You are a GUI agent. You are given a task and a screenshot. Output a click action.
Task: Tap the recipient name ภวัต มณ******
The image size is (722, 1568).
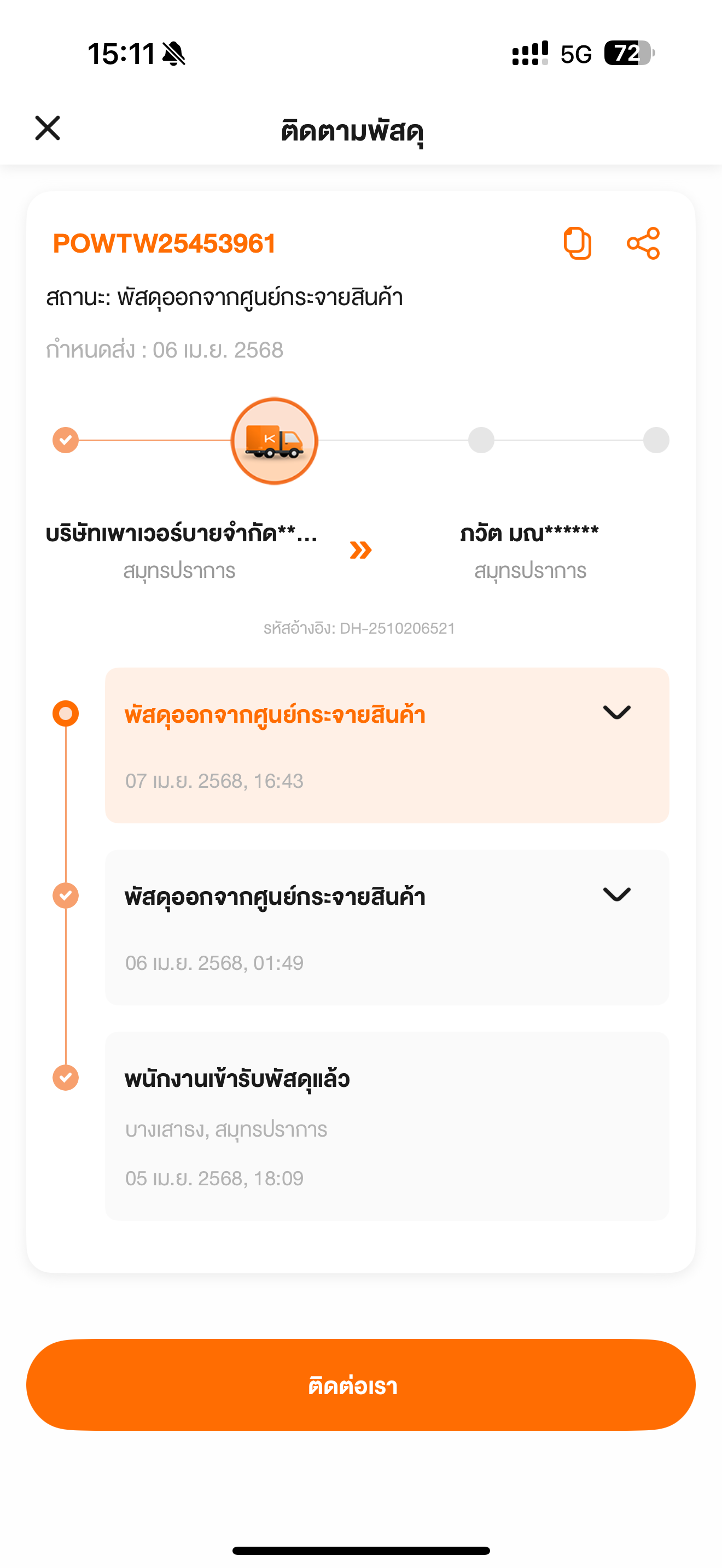[x=529, y=534]
